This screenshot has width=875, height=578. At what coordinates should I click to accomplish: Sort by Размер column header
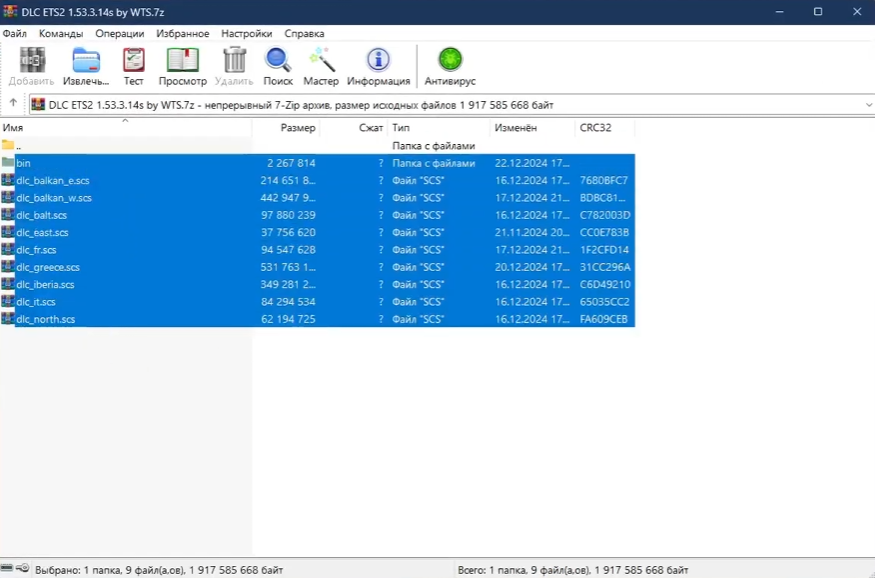[x=286, y=128]
